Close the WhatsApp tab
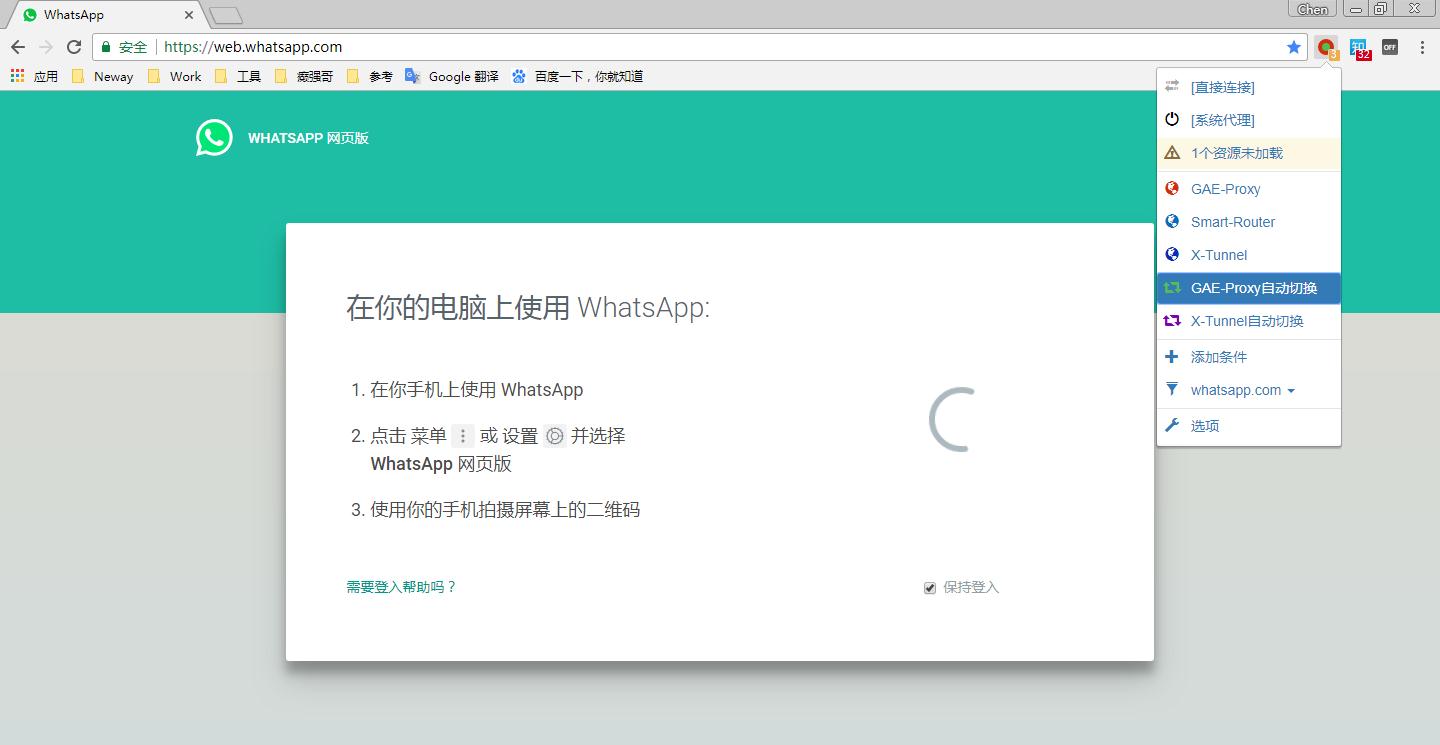The width and height of the screenshot is (1440, 745). 188,15
